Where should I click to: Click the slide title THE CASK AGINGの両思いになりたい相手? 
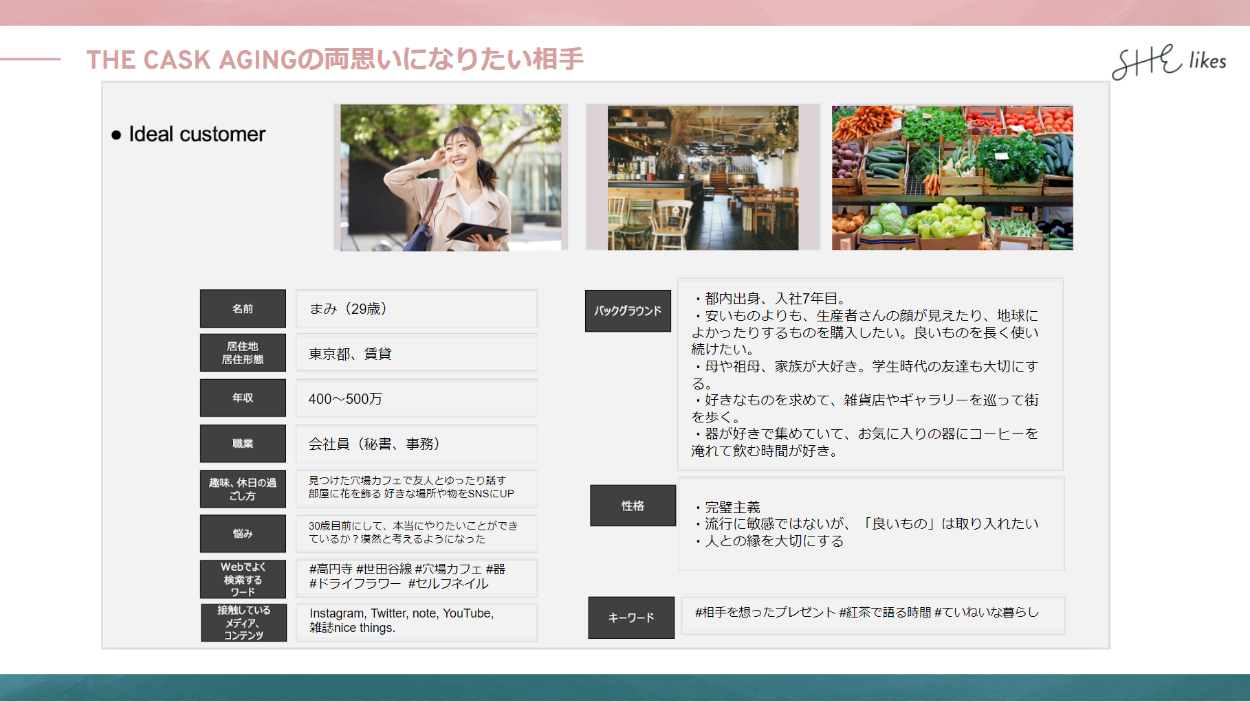(x=335, y=60)
